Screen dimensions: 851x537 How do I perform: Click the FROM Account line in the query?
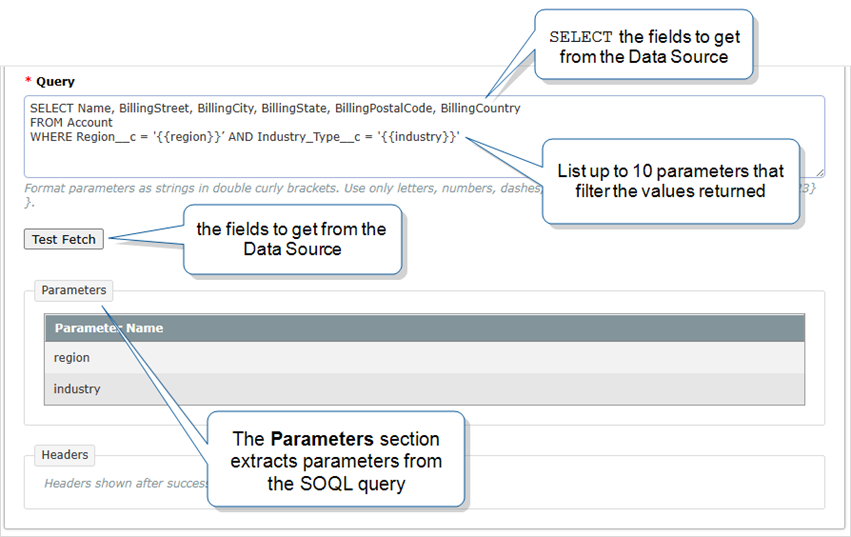pyautogui.click(x=71, y=122)
